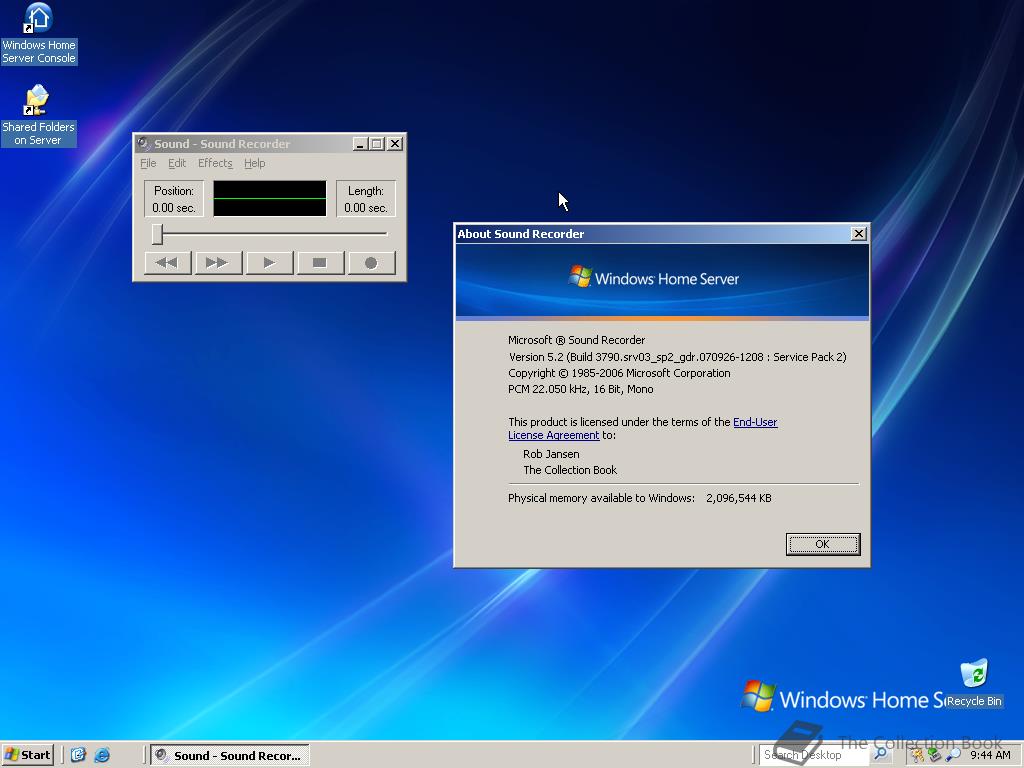The image size is (1024, 768).
Task: Seek to start in Sound Recorder
Action: (x=167, y=263)
